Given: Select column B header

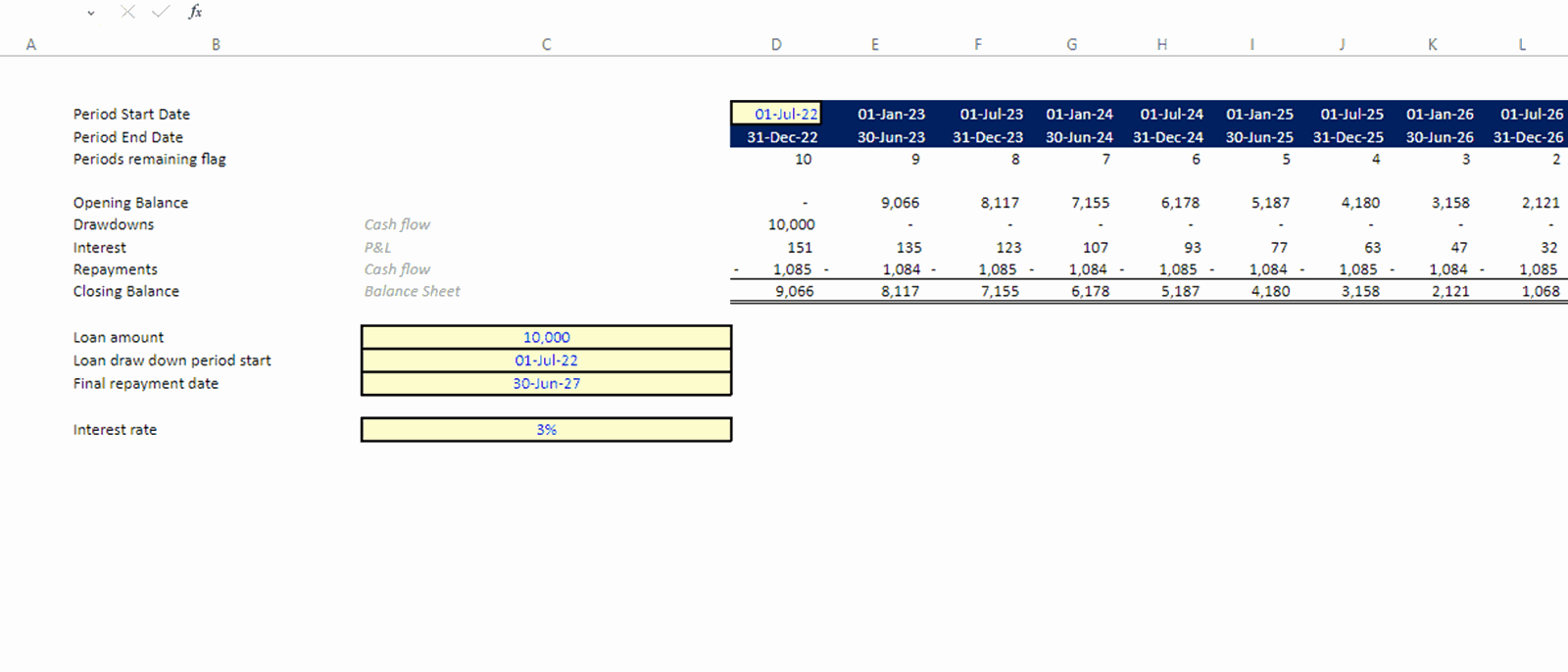Looking at the screenshot, I should [216, 44].
